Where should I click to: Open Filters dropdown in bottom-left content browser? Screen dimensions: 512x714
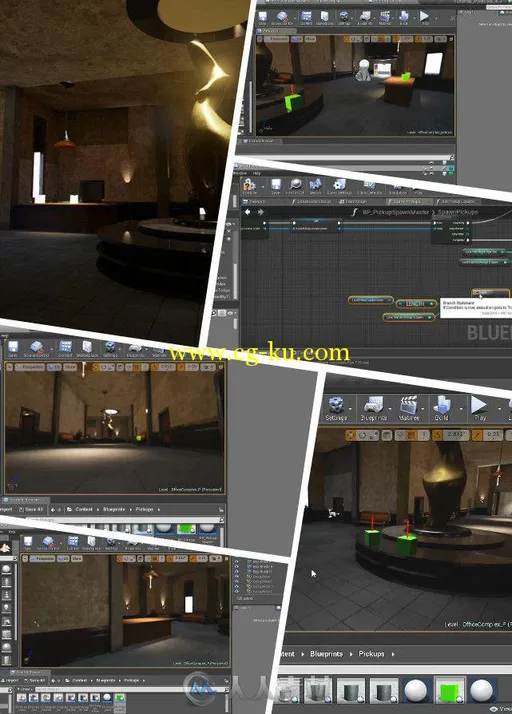pos(24,689)
